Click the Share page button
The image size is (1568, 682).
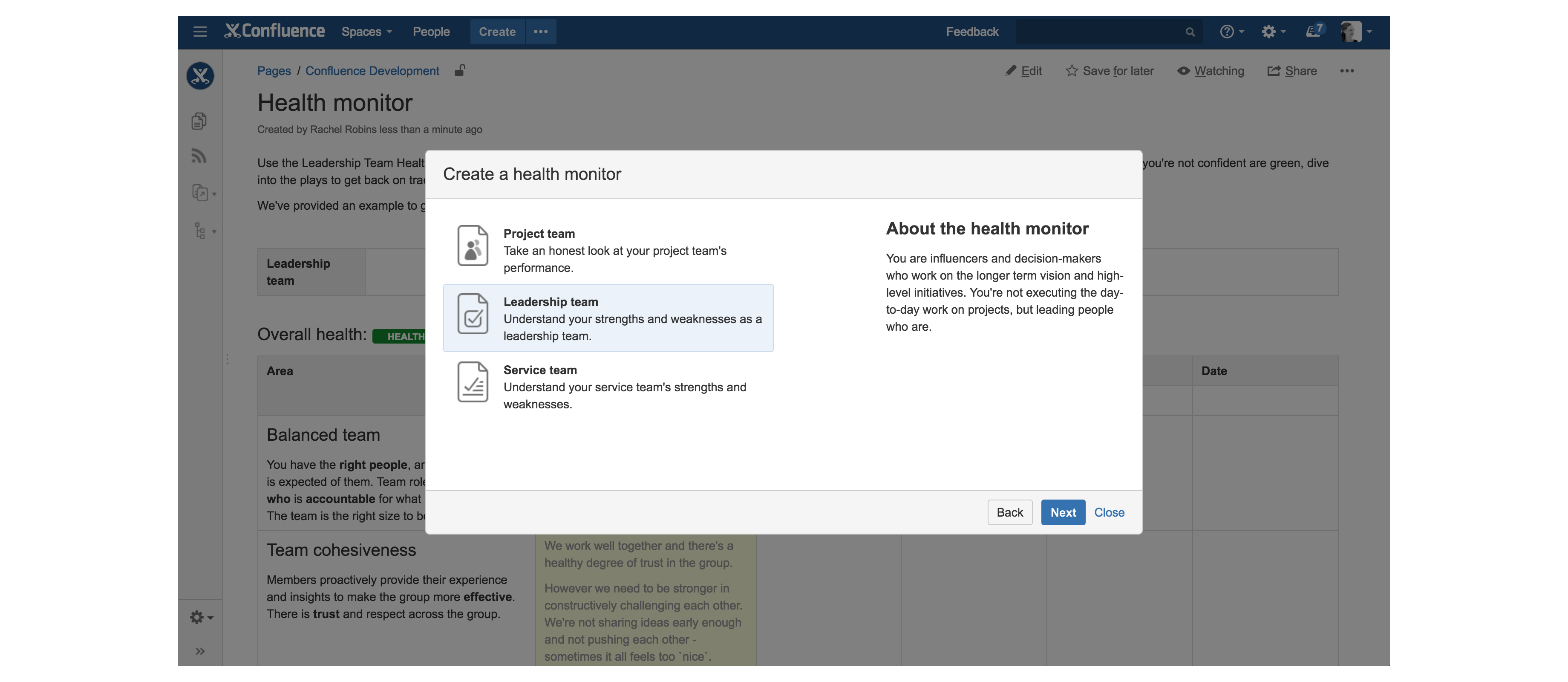point(1292,71)
